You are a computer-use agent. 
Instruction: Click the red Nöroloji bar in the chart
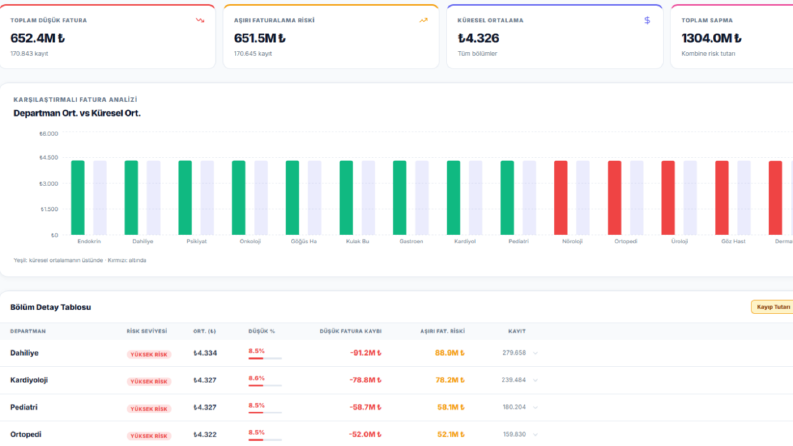pyautogui.click(x=561, y=198)
